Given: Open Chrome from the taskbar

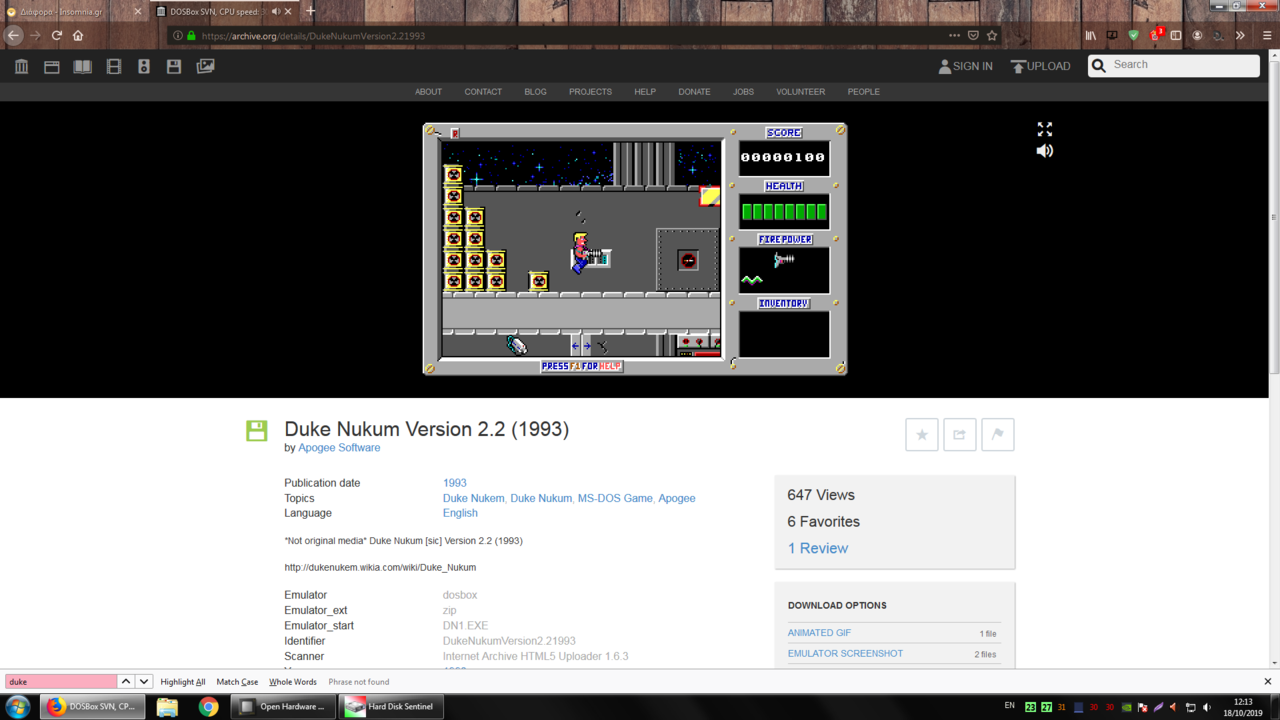Looking at the screenshot, I should click(x=208, y=707).
